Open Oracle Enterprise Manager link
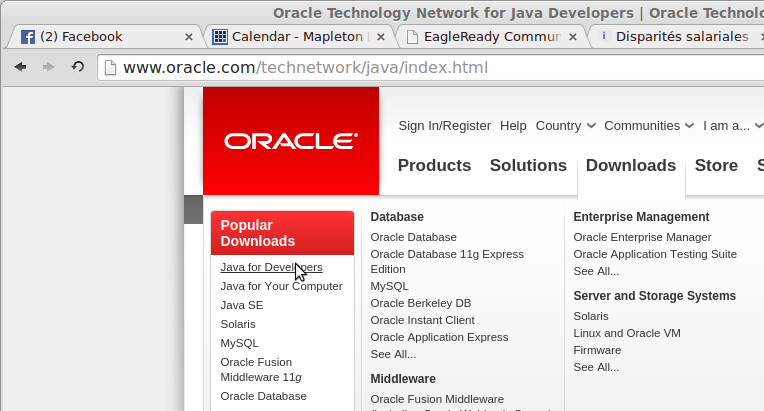 [x=642, y=237]
